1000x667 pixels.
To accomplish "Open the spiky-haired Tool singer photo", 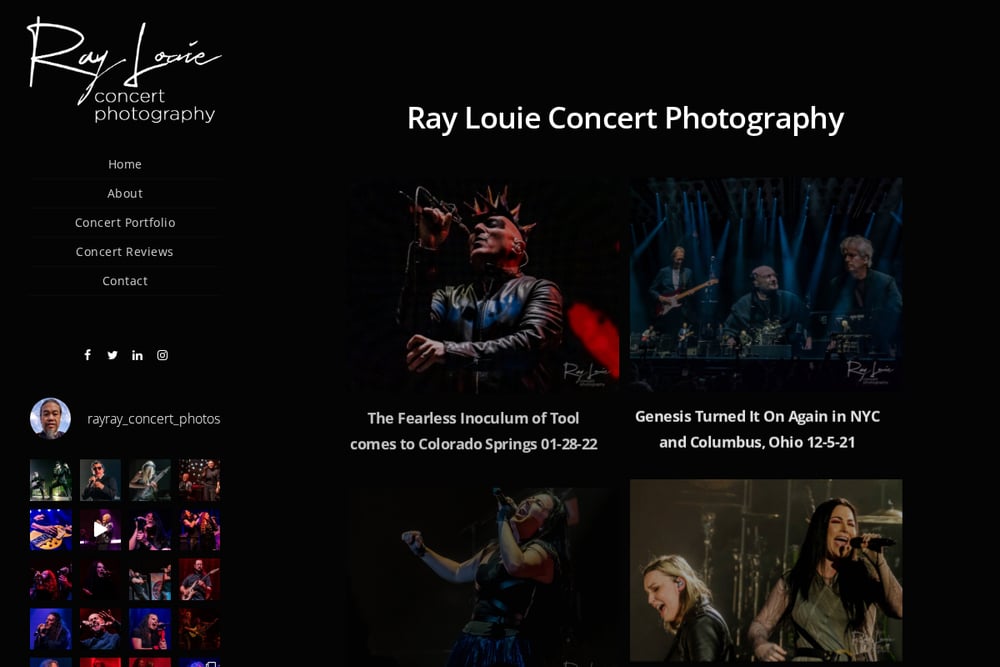I will pyautogui.click(x=483, y=285).
